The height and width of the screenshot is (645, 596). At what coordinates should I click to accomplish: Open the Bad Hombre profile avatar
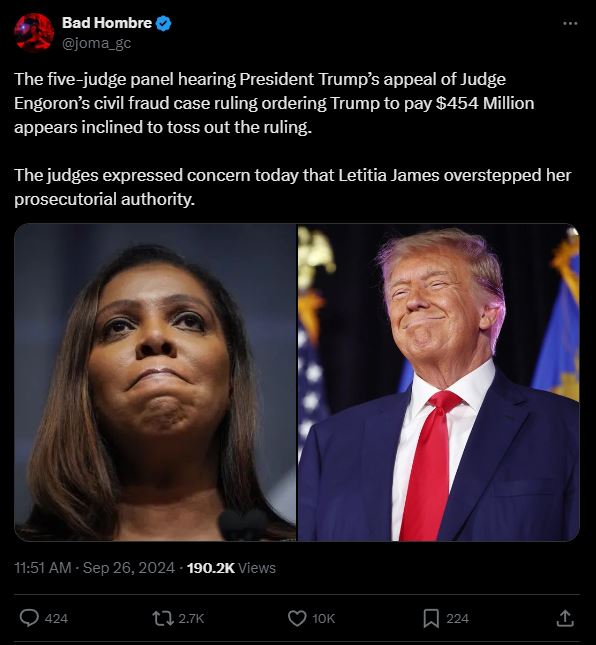34,32
